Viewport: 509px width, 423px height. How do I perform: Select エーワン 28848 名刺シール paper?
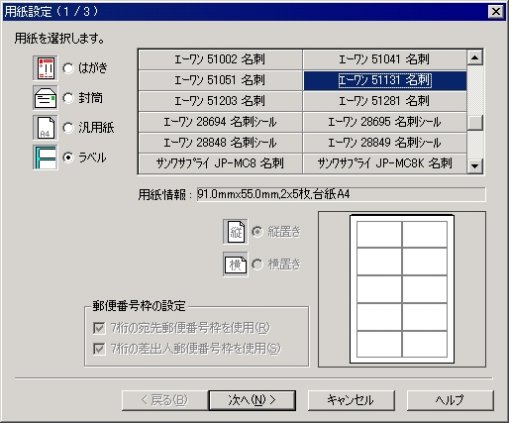click(220, 143)
